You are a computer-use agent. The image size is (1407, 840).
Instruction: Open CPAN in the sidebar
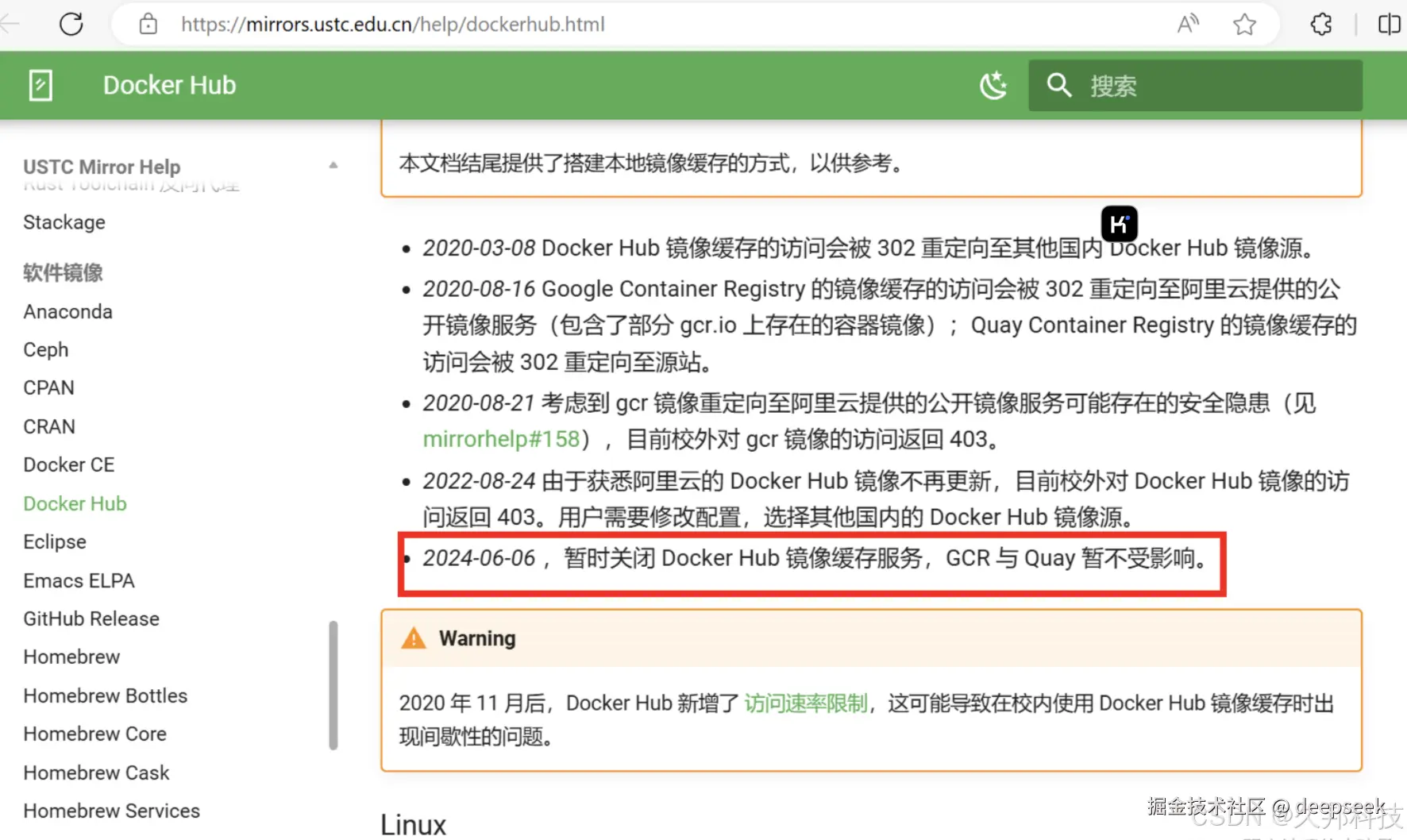pyautogui.click(x=49, y=388)
